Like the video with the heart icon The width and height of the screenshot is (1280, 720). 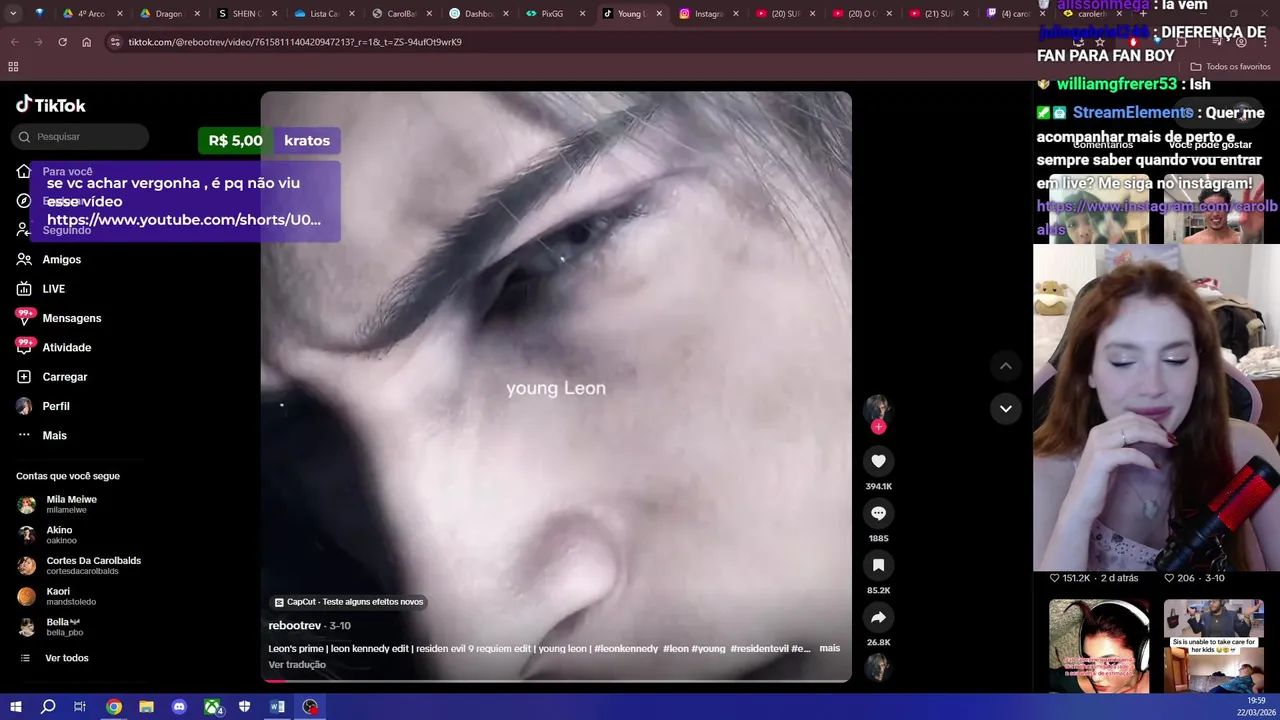(878, 461)
